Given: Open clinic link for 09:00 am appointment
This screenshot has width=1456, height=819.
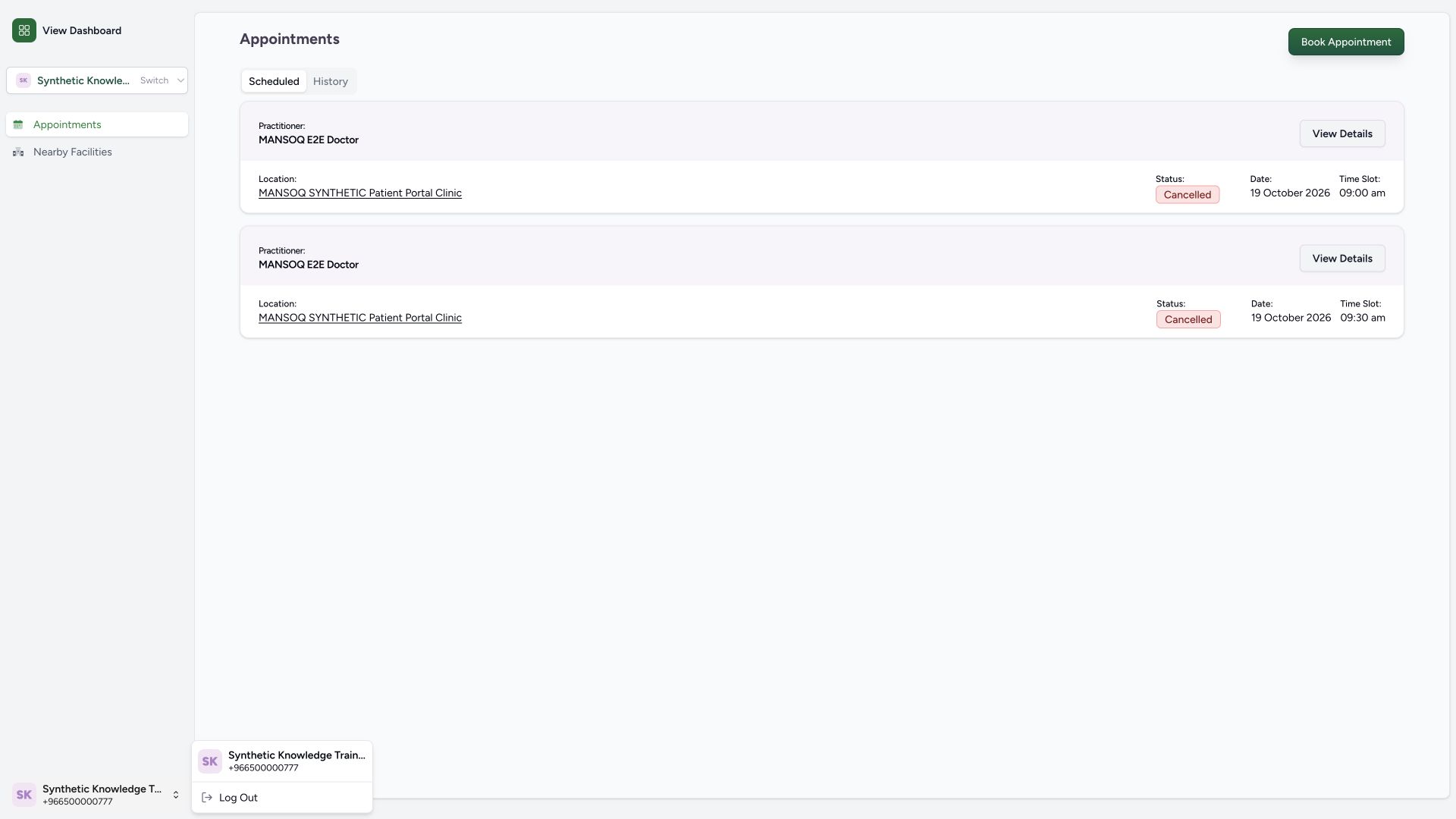Looking at the screenshot, I should point(360,193).
